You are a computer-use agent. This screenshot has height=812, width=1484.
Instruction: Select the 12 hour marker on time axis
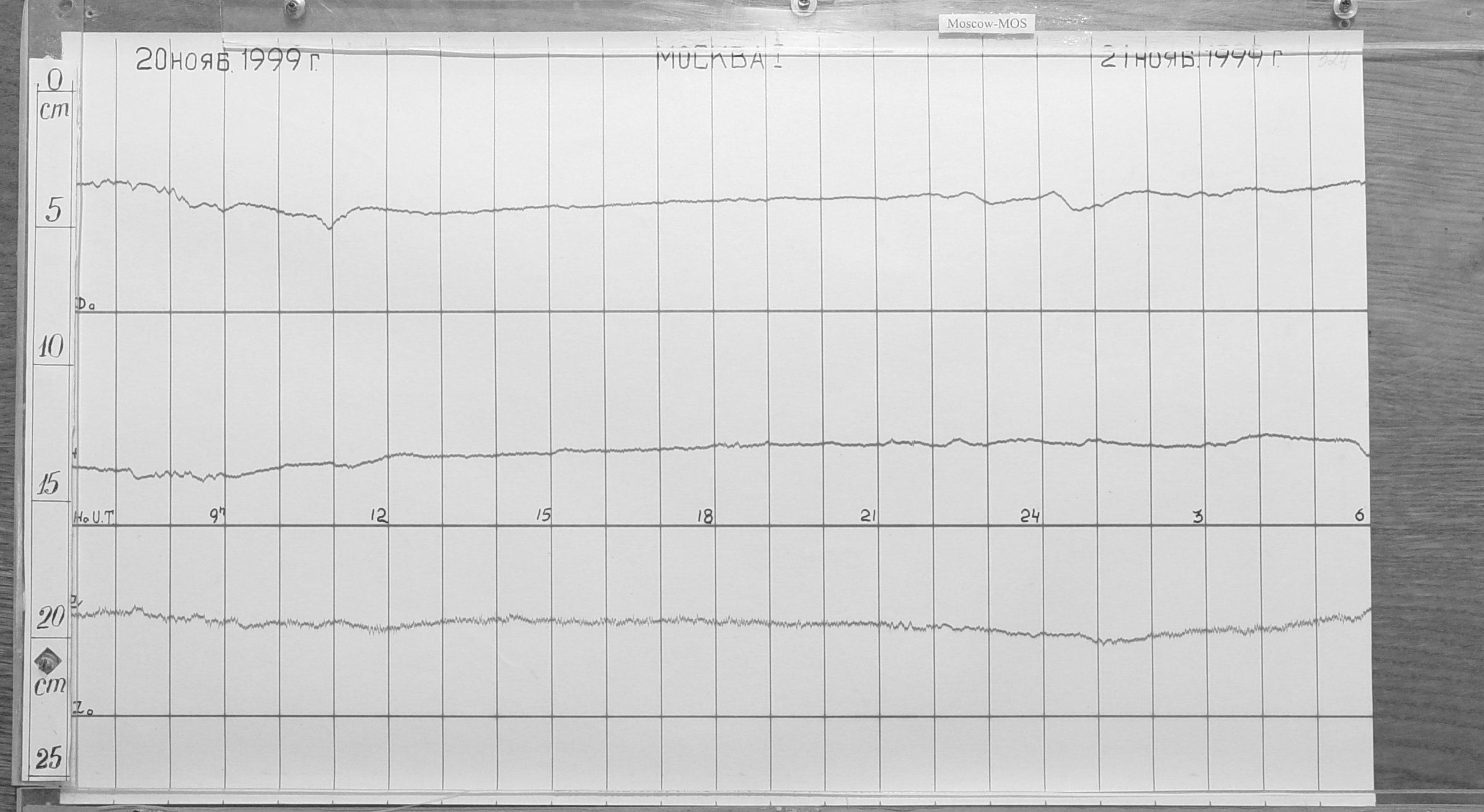point(379,516)
